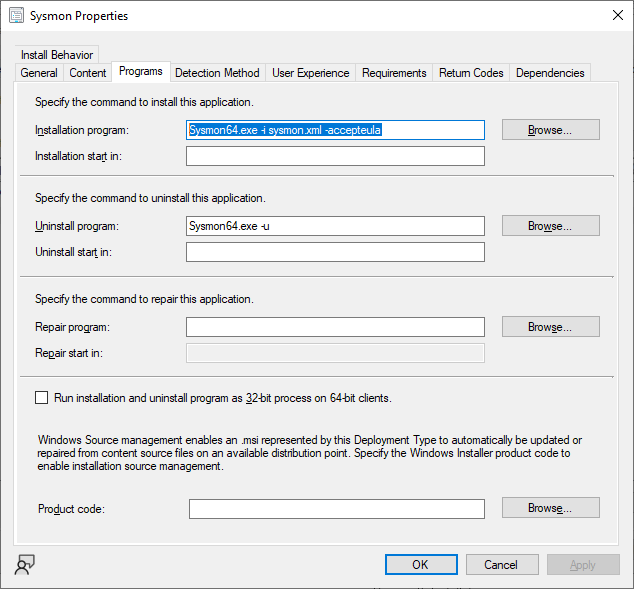Click the 'Installation start in:' label
The width and height of the screenshot is (634, 589).
tap(78, 156)
